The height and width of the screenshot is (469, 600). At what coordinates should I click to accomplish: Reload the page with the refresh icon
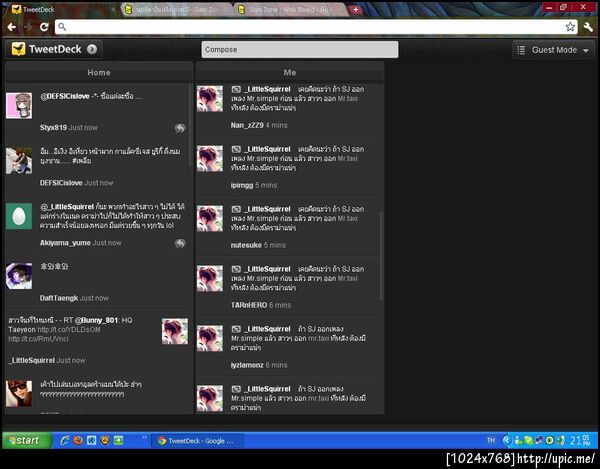pyautogui.click(x=44, y=27)
